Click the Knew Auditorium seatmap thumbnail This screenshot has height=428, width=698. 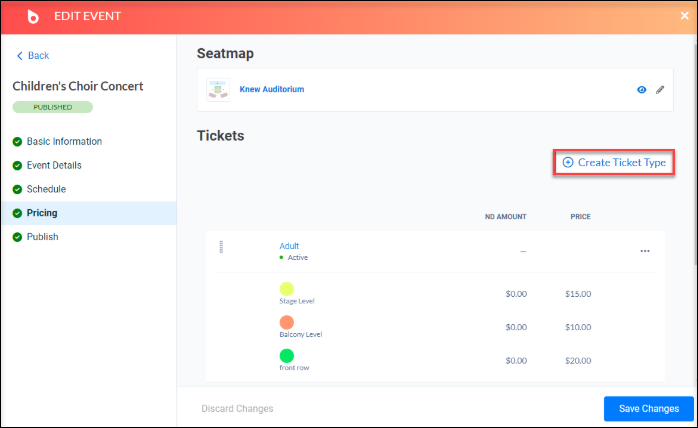click(218, 90)
